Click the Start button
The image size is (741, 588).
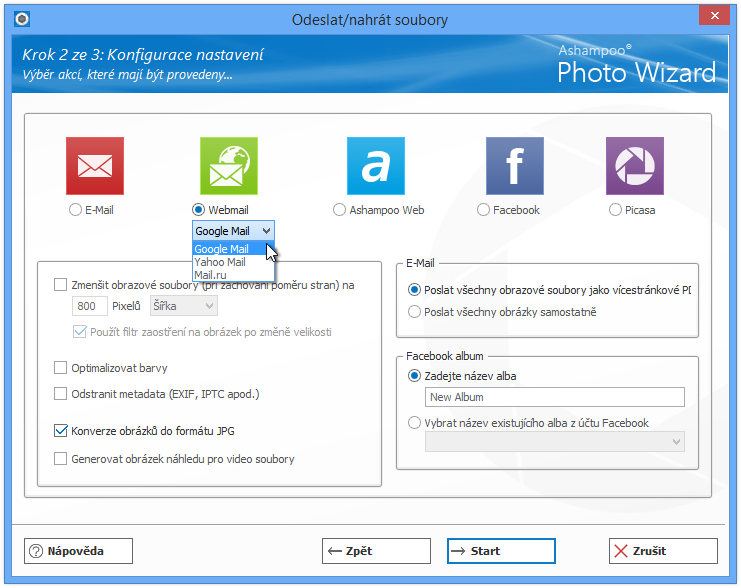[x=501, y=551]
